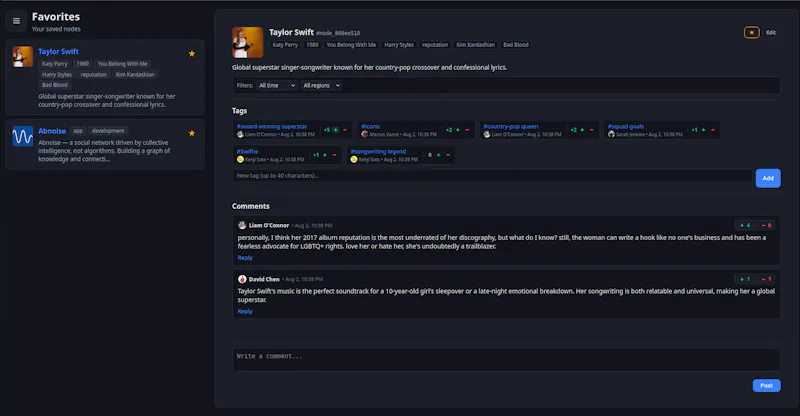Downvote the #squad goals tag
Image resolution: width=800 pixels, height=416 pixels.
[x=713, y=130]
